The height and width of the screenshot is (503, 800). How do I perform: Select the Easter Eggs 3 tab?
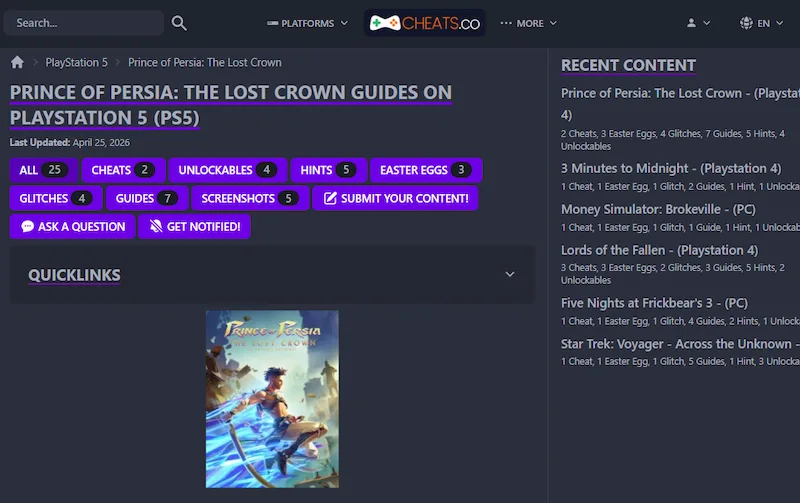(426, 170)
